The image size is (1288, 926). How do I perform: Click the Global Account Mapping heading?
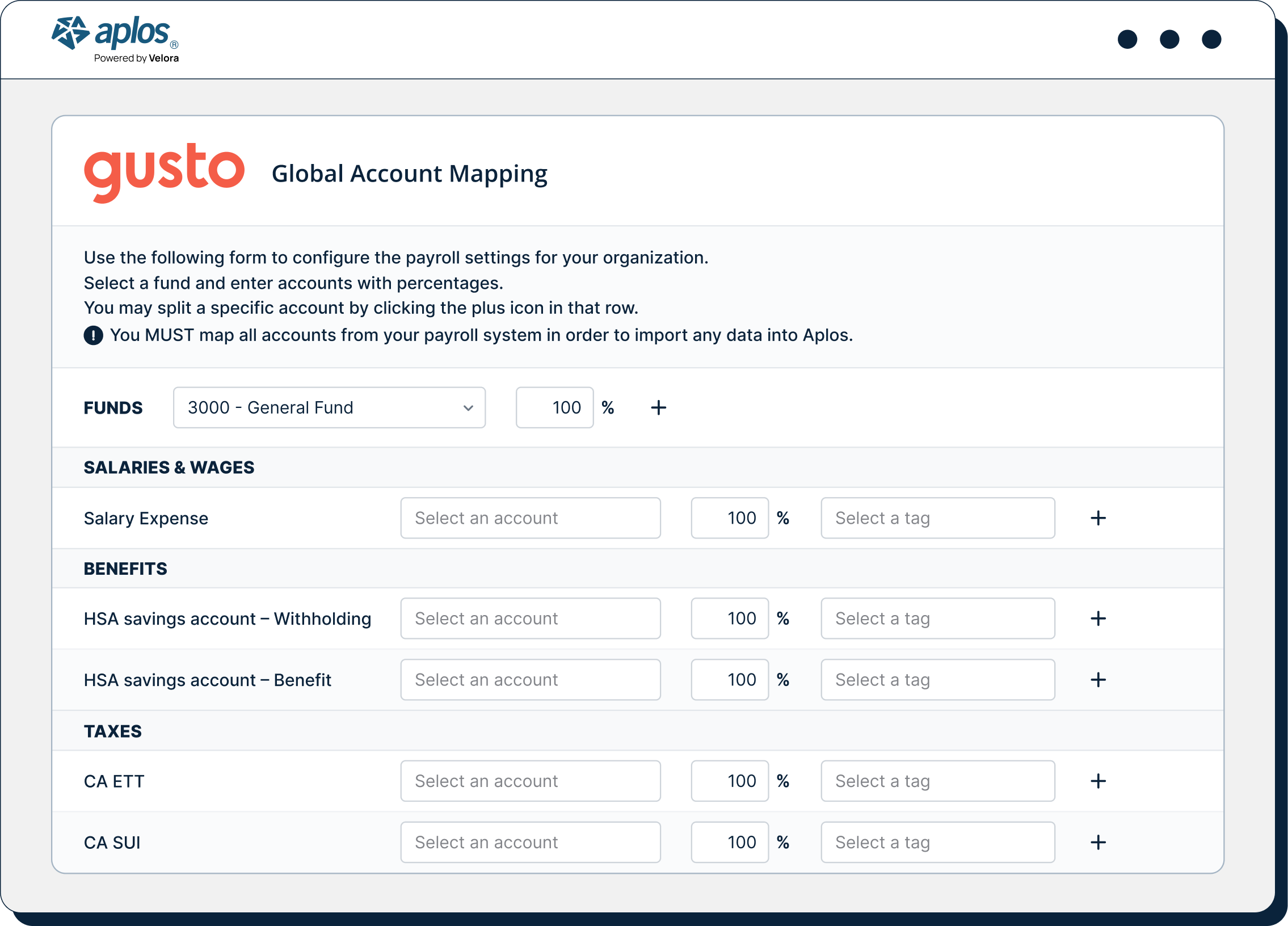click(410, 174)
